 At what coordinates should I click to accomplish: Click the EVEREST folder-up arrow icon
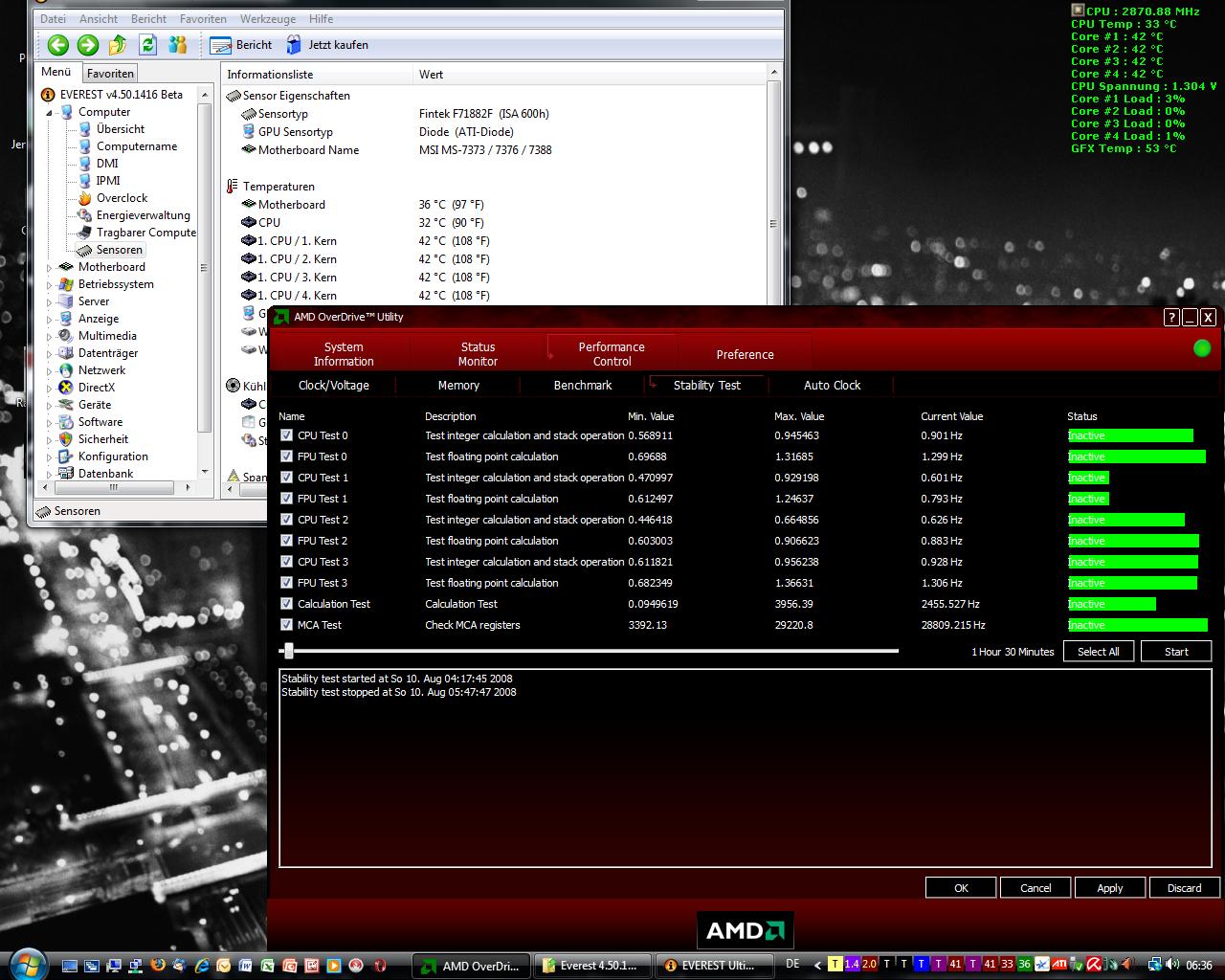(x=118, y=45)
